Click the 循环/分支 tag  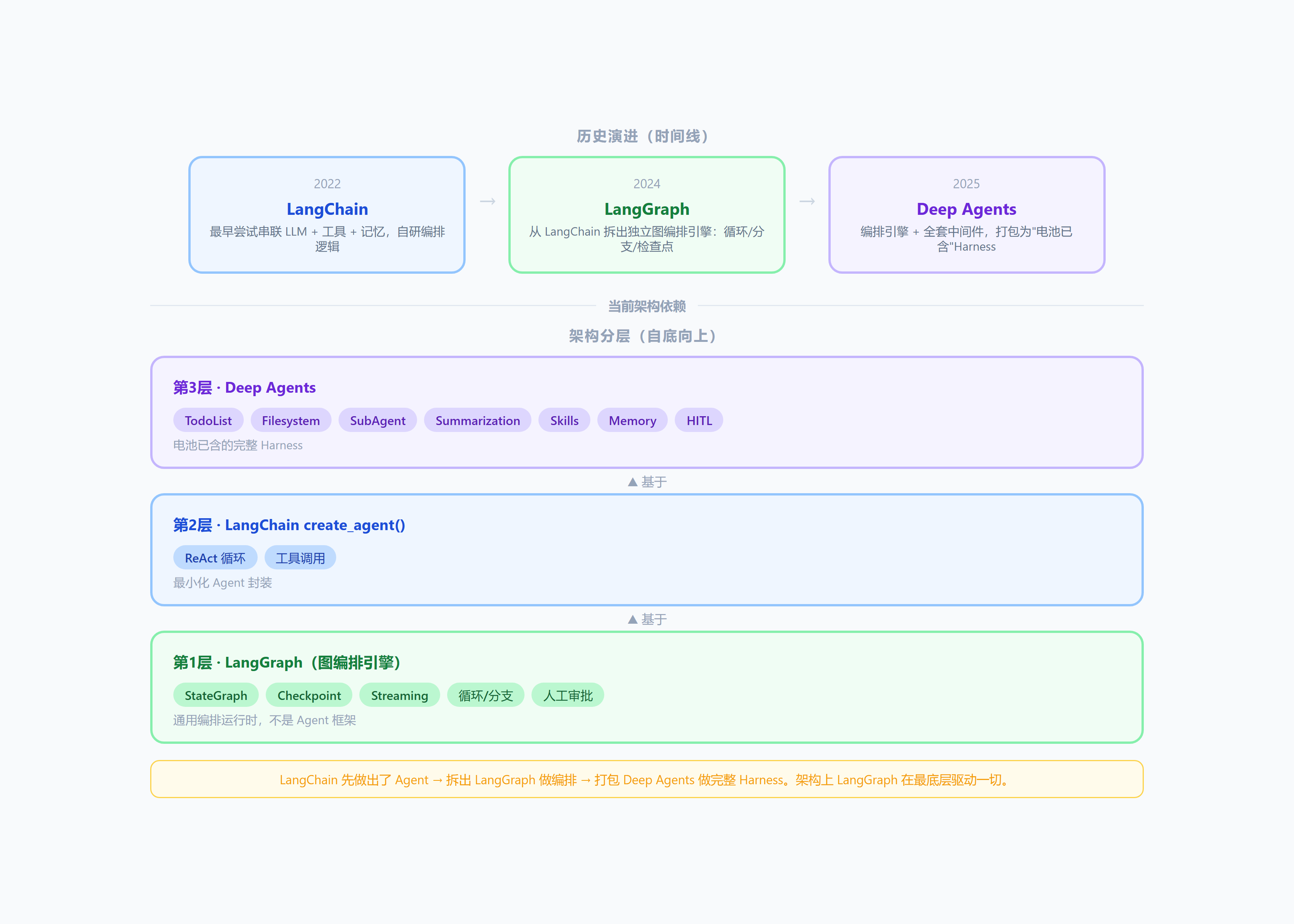tap(485, 695)
